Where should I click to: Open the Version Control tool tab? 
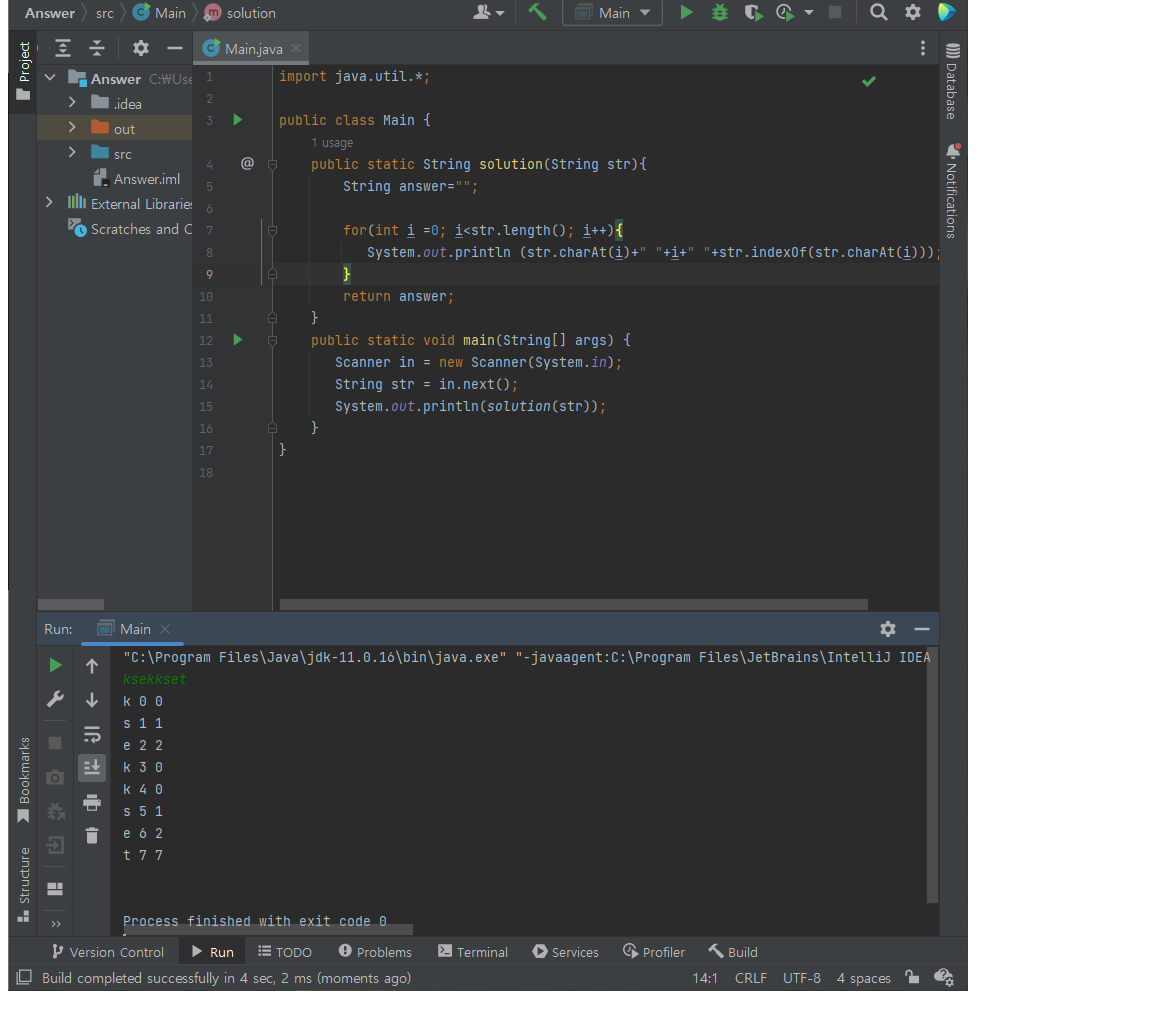click(x=108, y=951)
